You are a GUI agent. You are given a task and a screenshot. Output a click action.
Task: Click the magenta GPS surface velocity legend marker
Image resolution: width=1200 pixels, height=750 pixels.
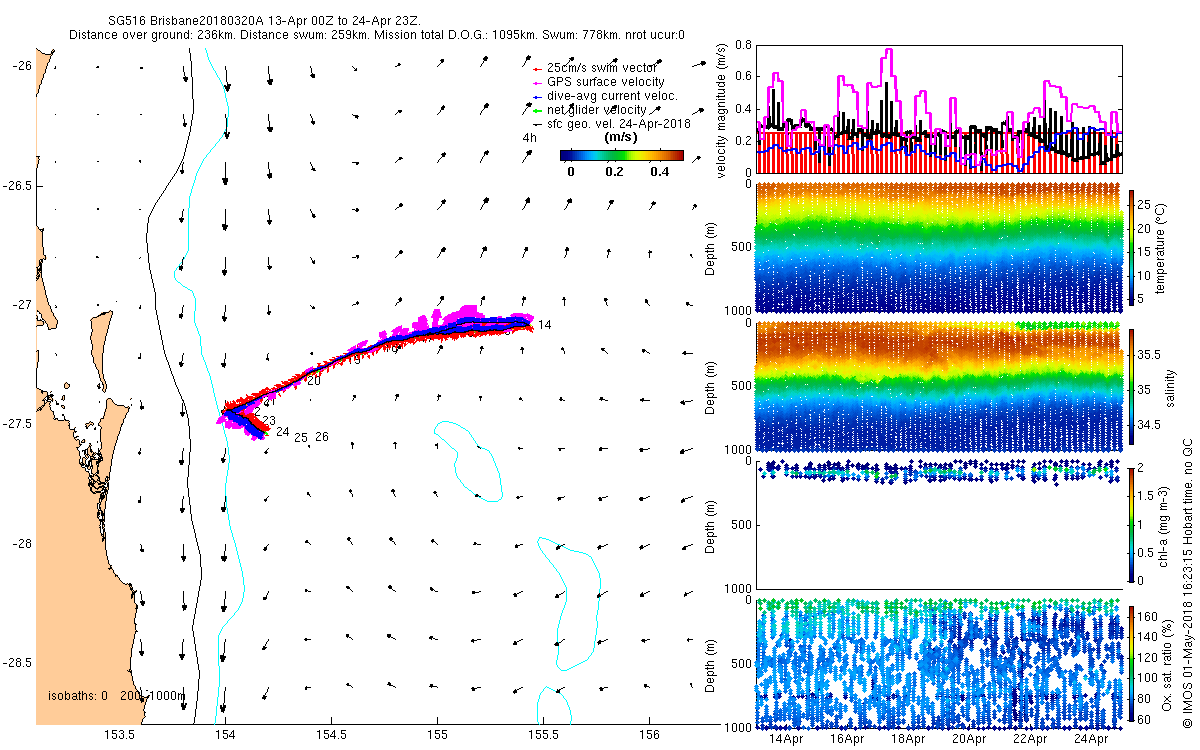(x=538, y=82)
